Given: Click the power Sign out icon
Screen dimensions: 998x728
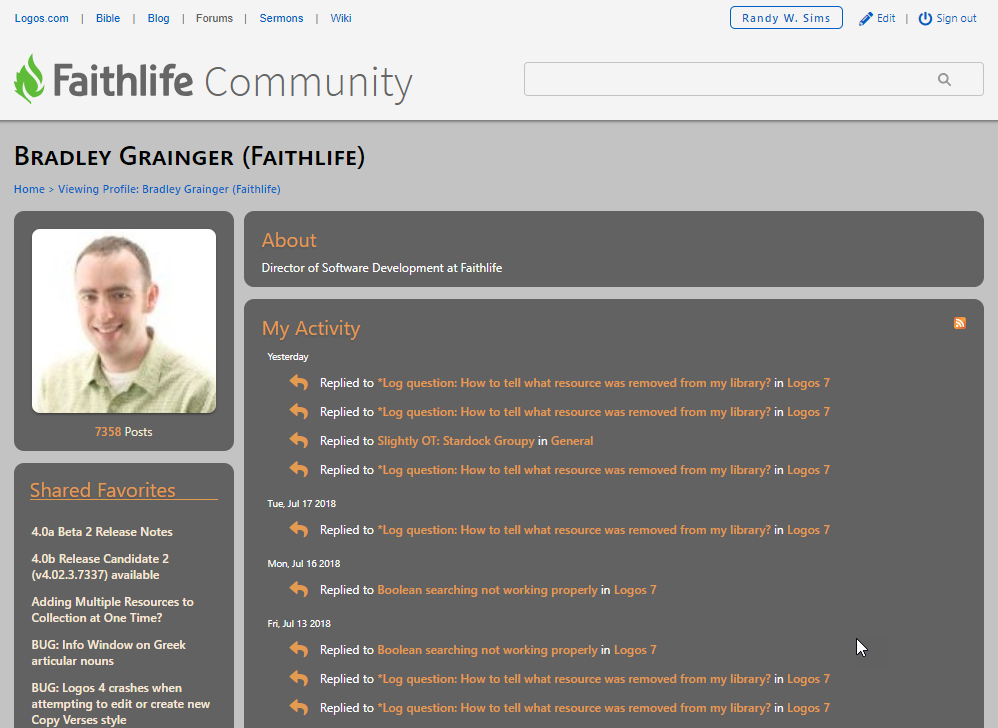Looking at the screenshot, I should (x=925, y=18).
